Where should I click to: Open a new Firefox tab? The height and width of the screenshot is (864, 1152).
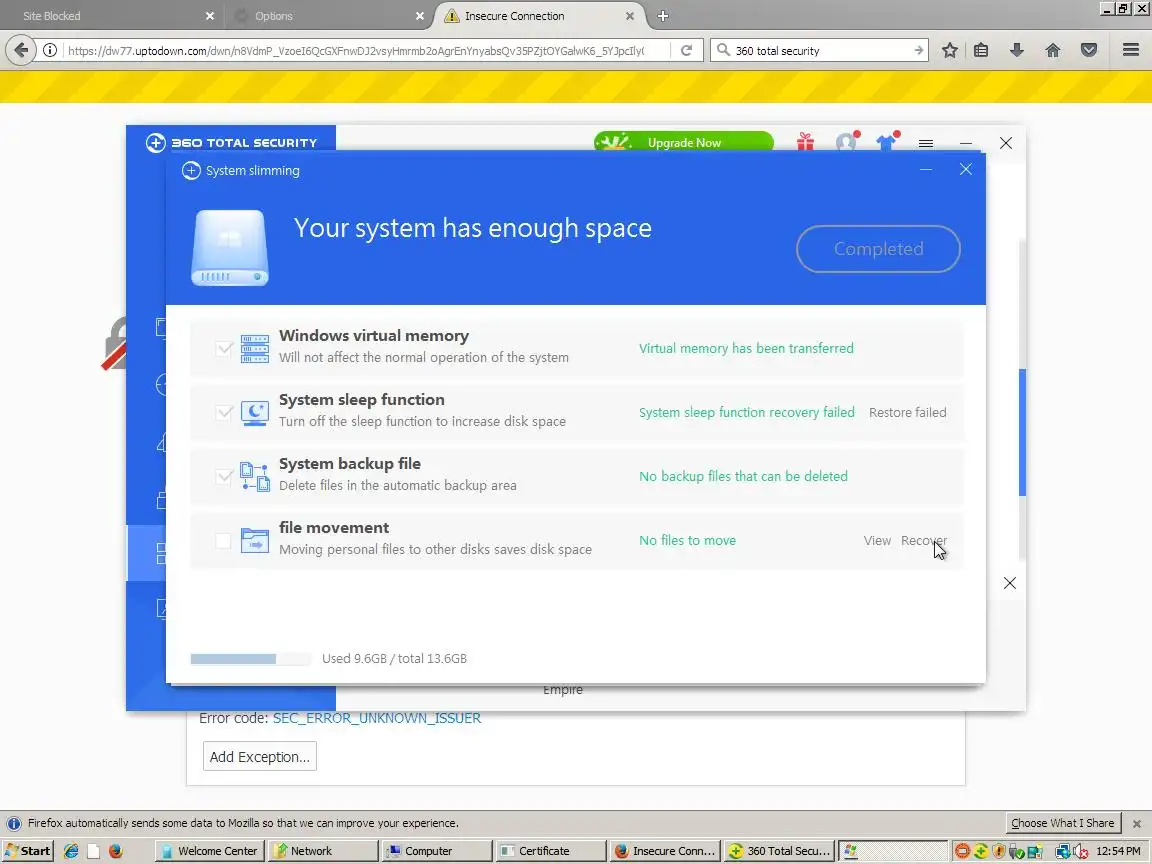pos(663,15)
